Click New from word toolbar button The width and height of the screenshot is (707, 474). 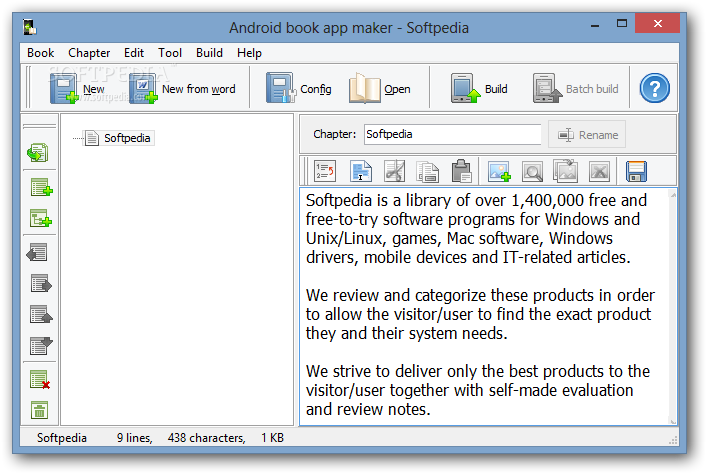point(182,89)
